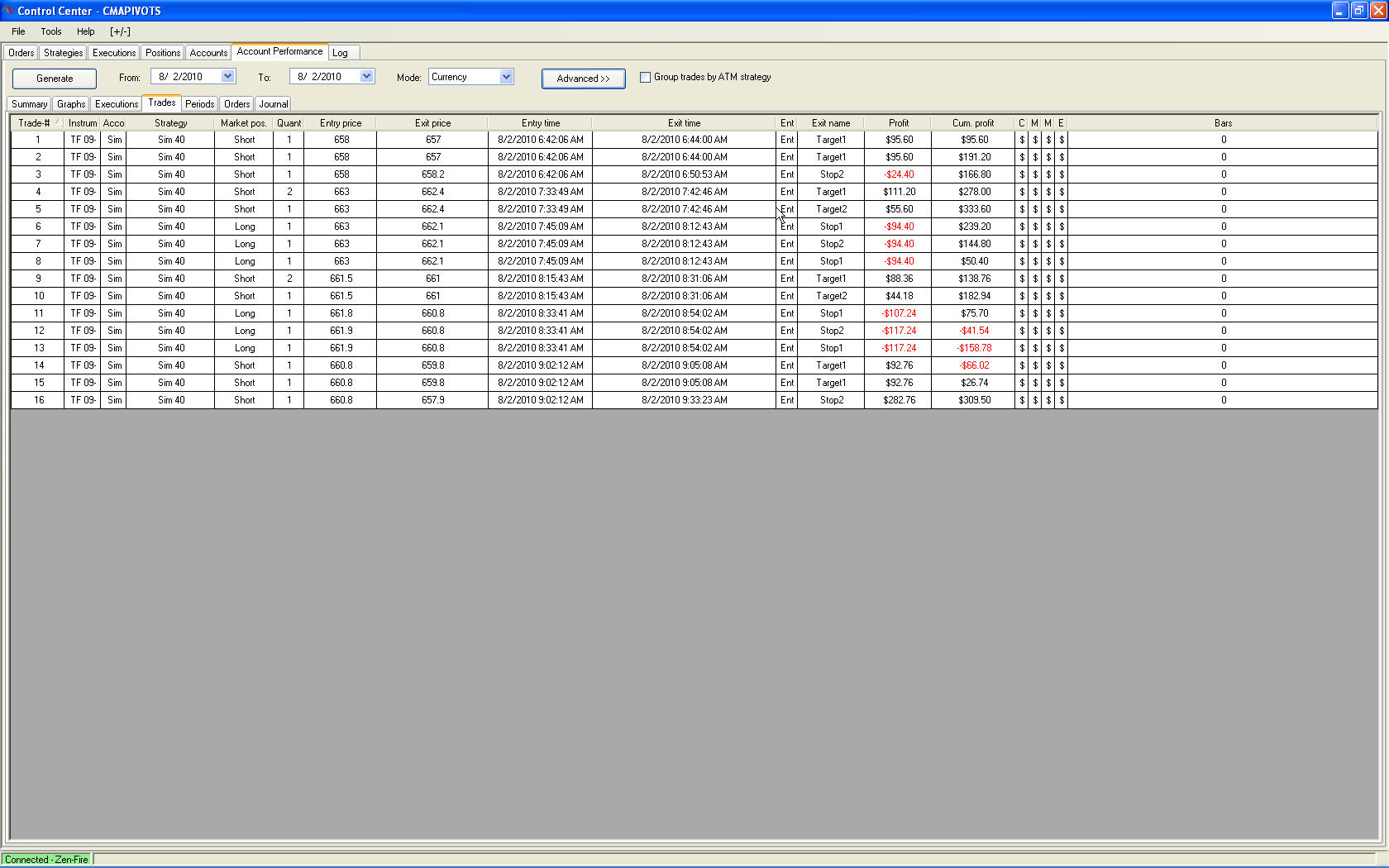Open the Help menu
The image size is (1389, 868).
pos(85,31)
